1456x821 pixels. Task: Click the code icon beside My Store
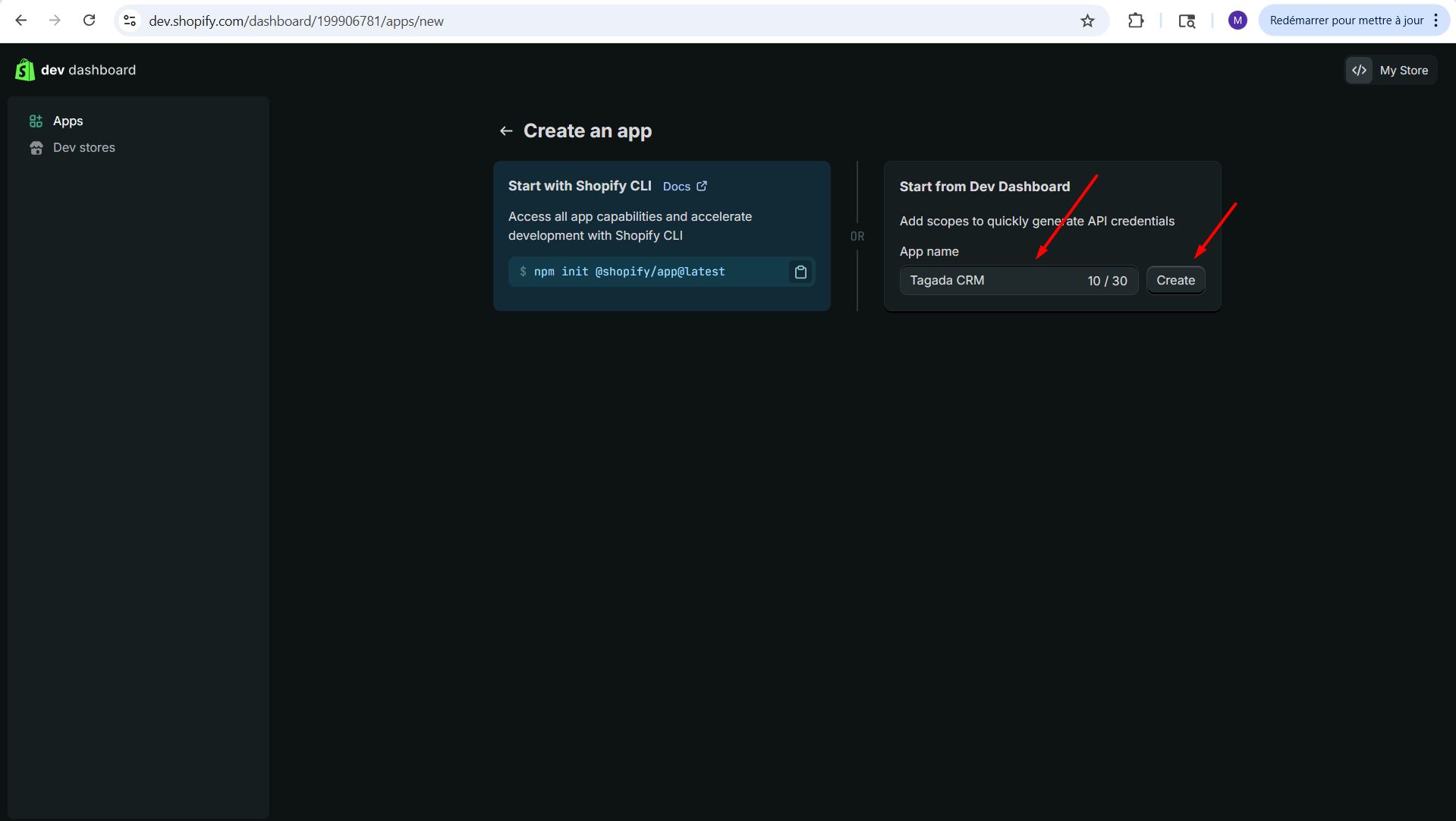click(1359, 70)
